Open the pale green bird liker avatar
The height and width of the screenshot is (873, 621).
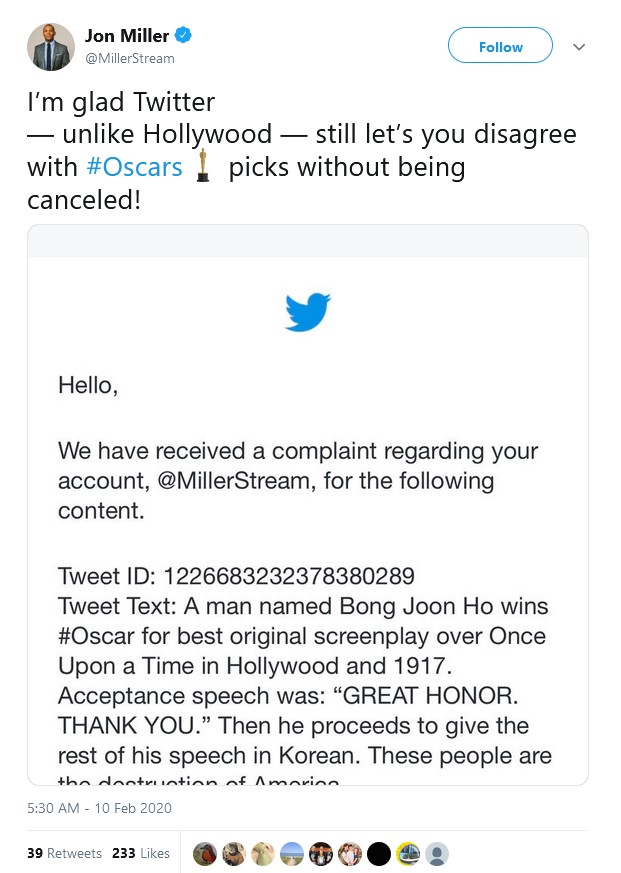tap(263, 854)
